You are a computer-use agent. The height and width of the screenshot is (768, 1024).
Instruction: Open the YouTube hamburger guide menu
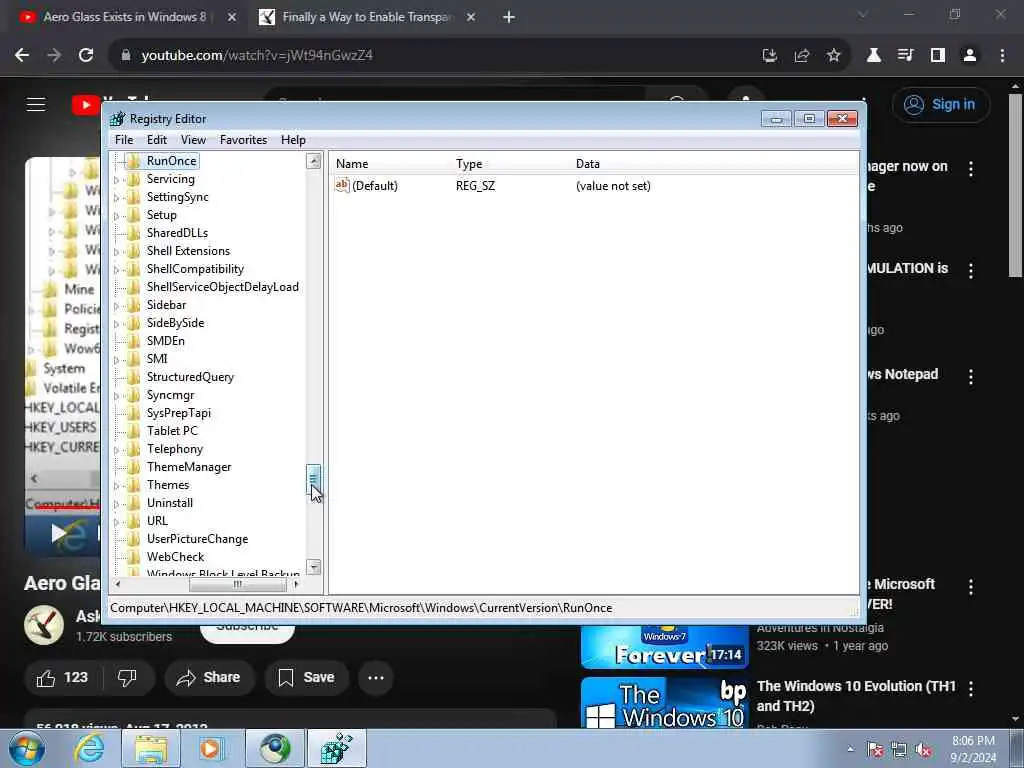click(36, 104)
